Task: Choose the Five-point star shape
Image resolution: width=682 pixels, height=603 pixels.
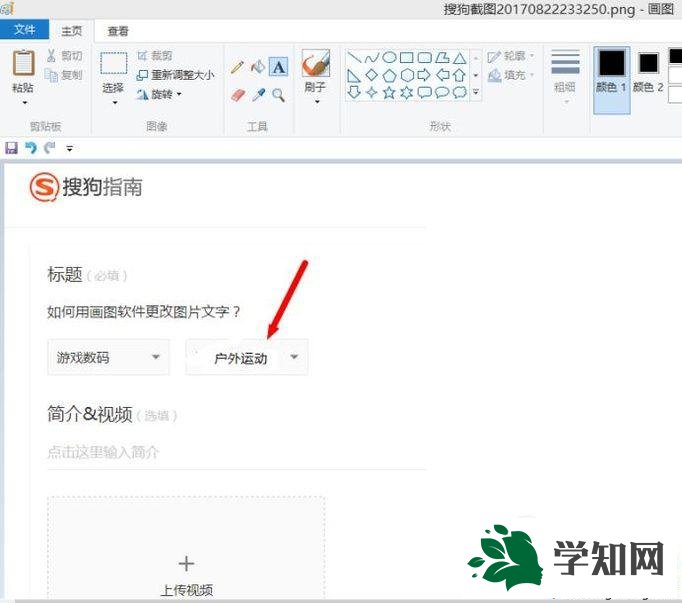Action: pos(389,92)
